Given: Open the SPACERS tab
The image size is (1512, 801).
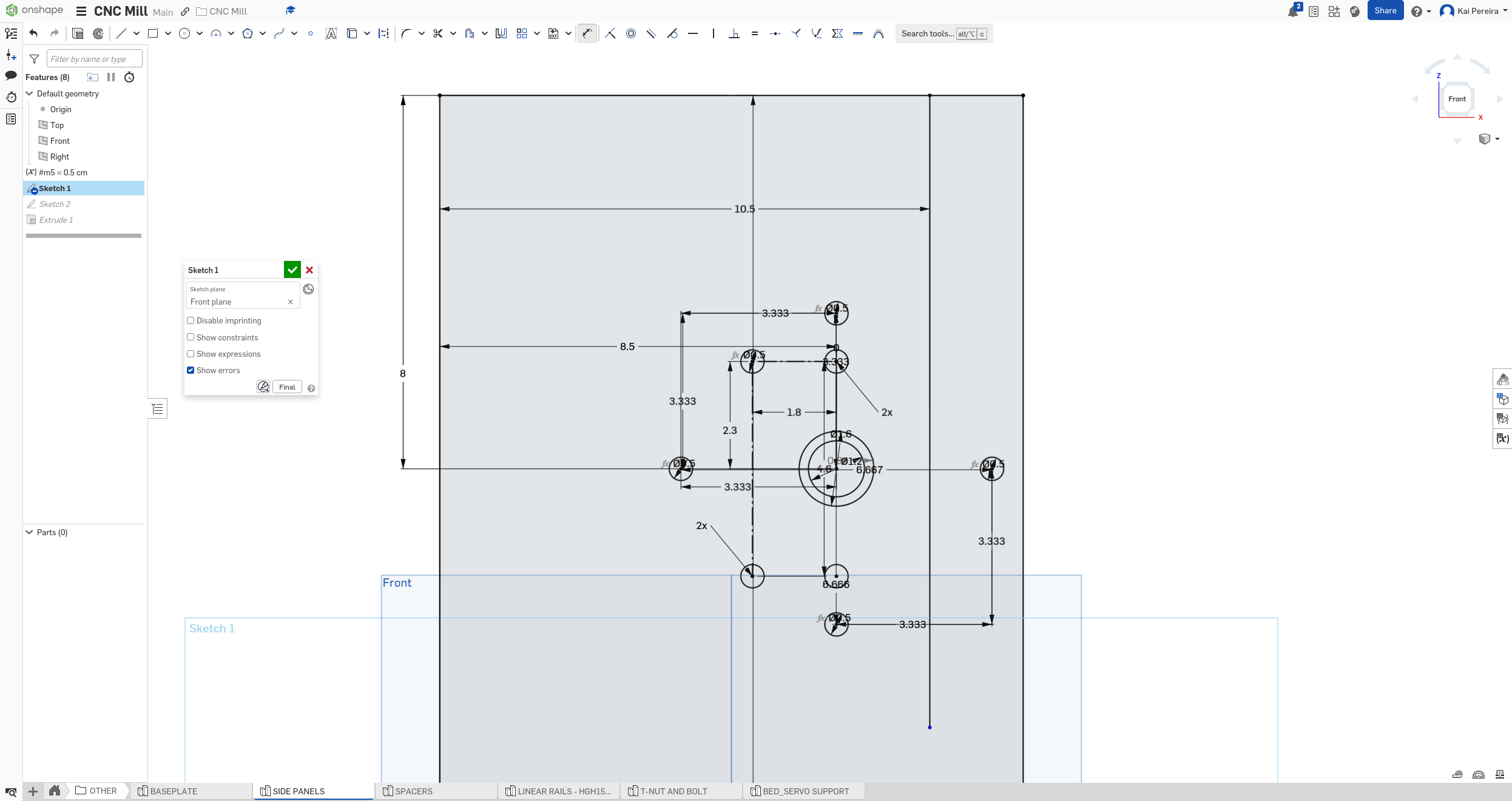Looking at the screenshot, I should [x=413, y=791].
